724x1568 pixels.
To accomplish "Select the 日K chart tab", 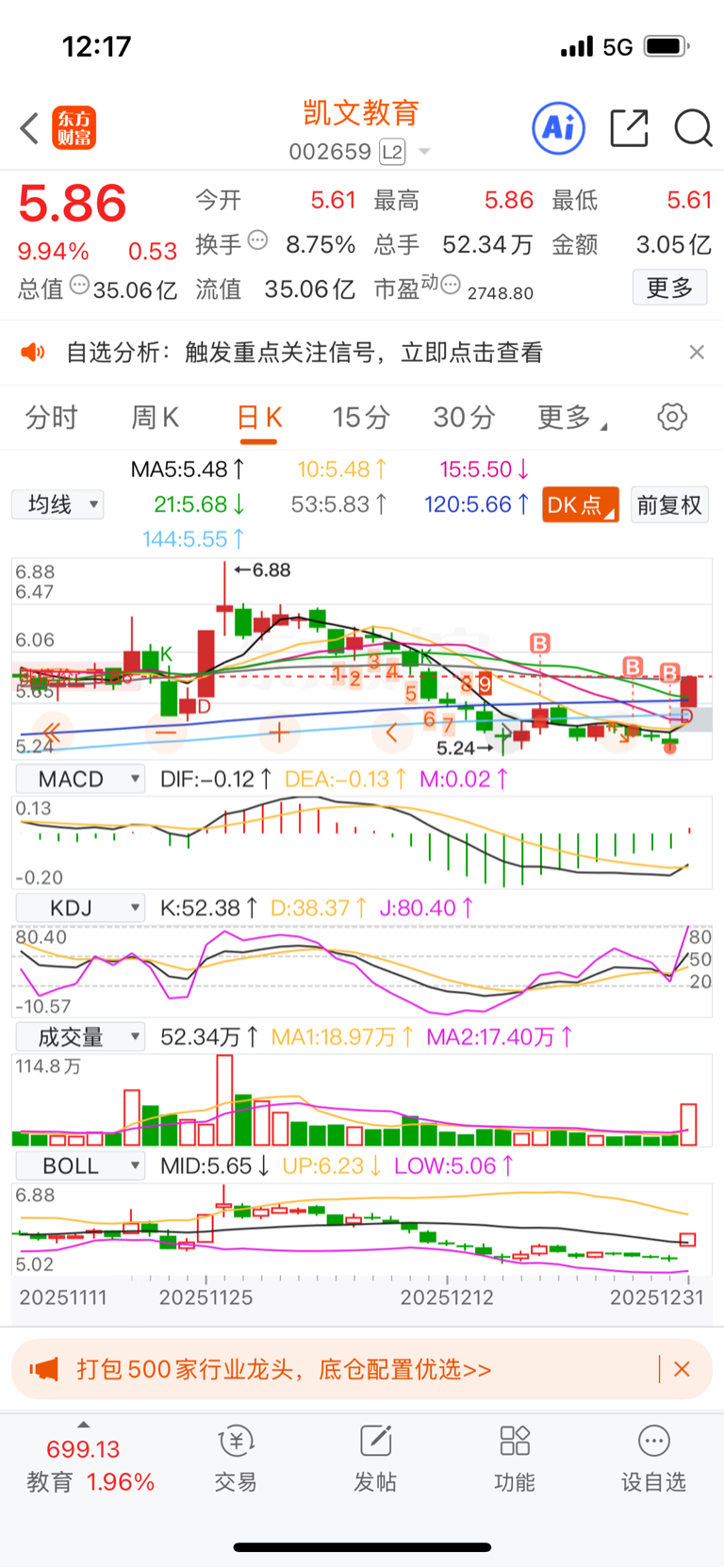I will click(x=259, y=417).
